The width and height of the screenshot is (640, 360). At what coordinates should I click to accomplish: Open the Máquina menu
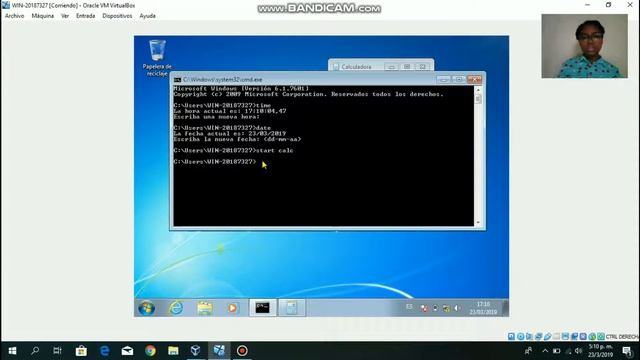(x=42, y=16)
